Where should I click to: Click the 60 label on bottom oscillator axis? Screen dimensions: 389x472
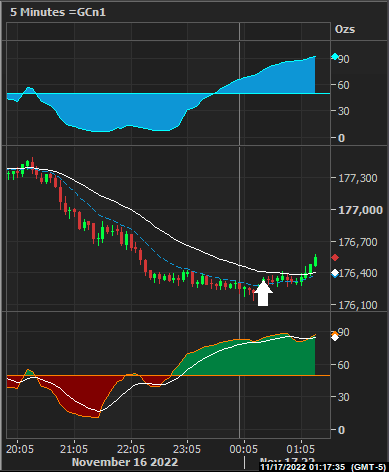point(344,365)
